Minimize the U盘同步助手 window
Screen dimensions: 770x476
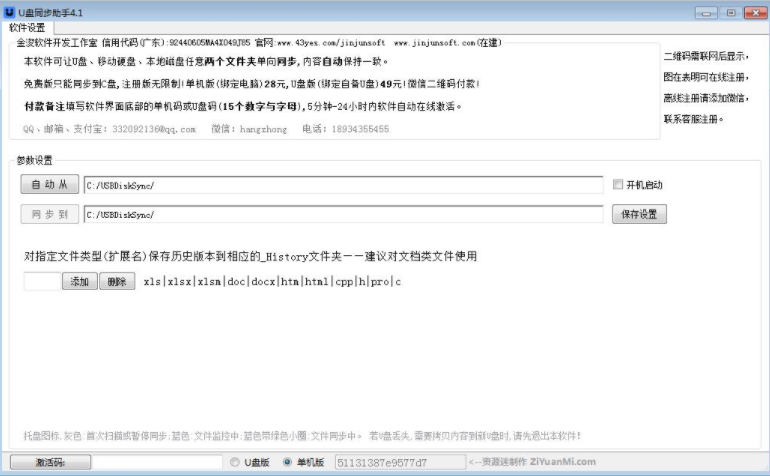pos(706,13)
